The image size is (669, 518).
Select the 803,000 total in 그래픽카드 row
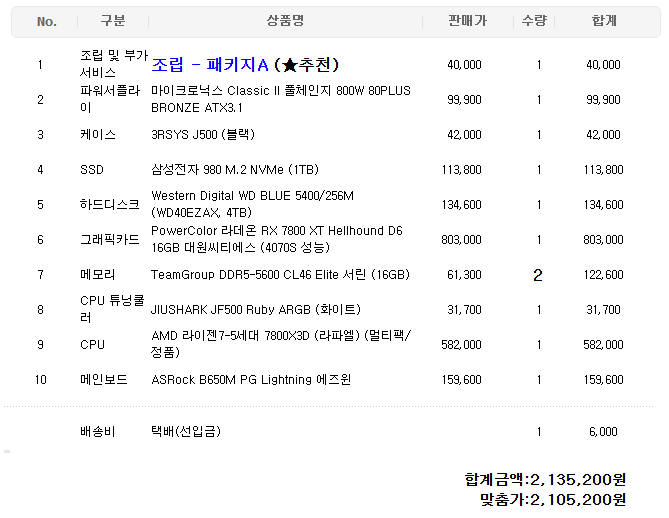603,239
